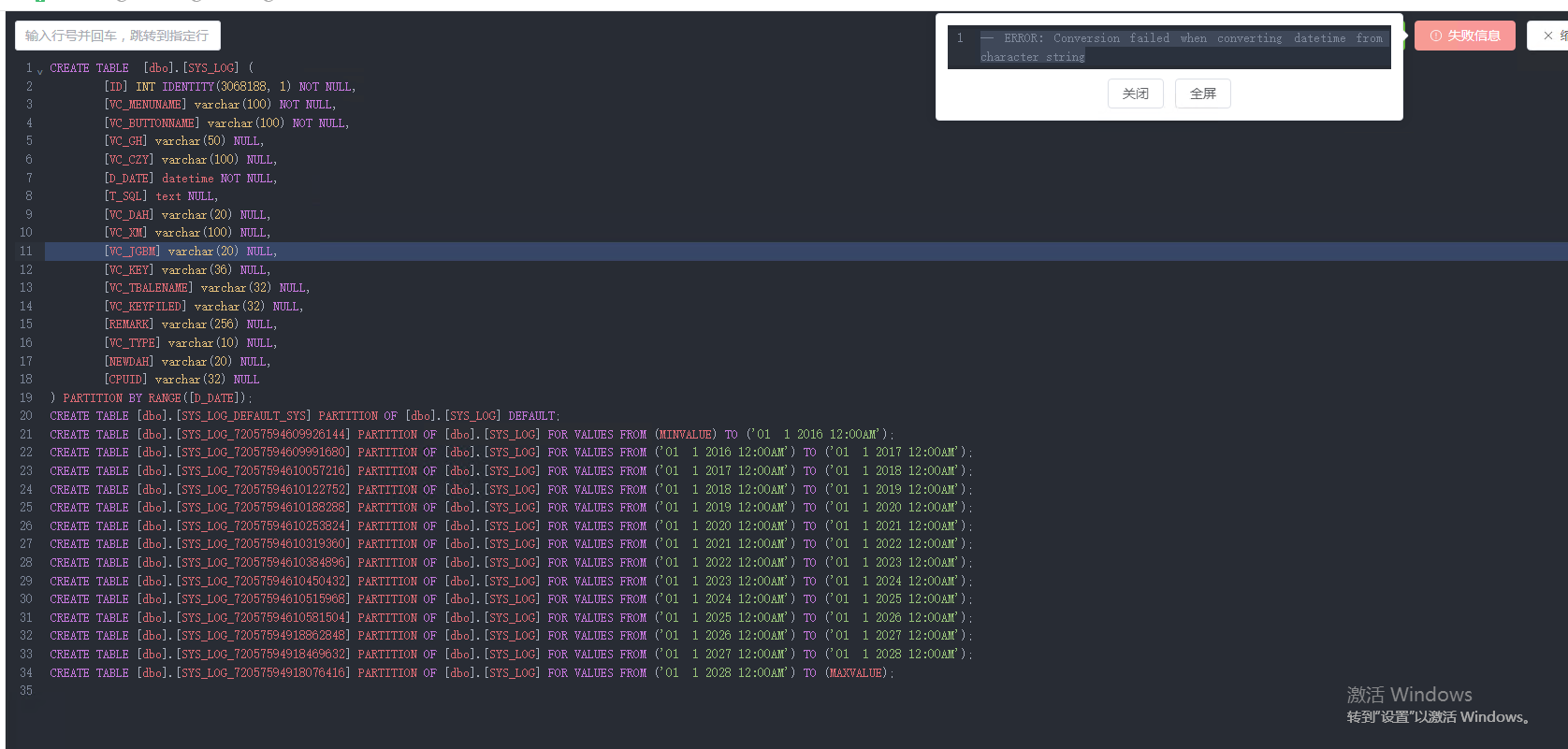Click MAXVALUE in the last CREATE TABLE line
This screenshot has height=749, width=1568.
click(857, 673)
